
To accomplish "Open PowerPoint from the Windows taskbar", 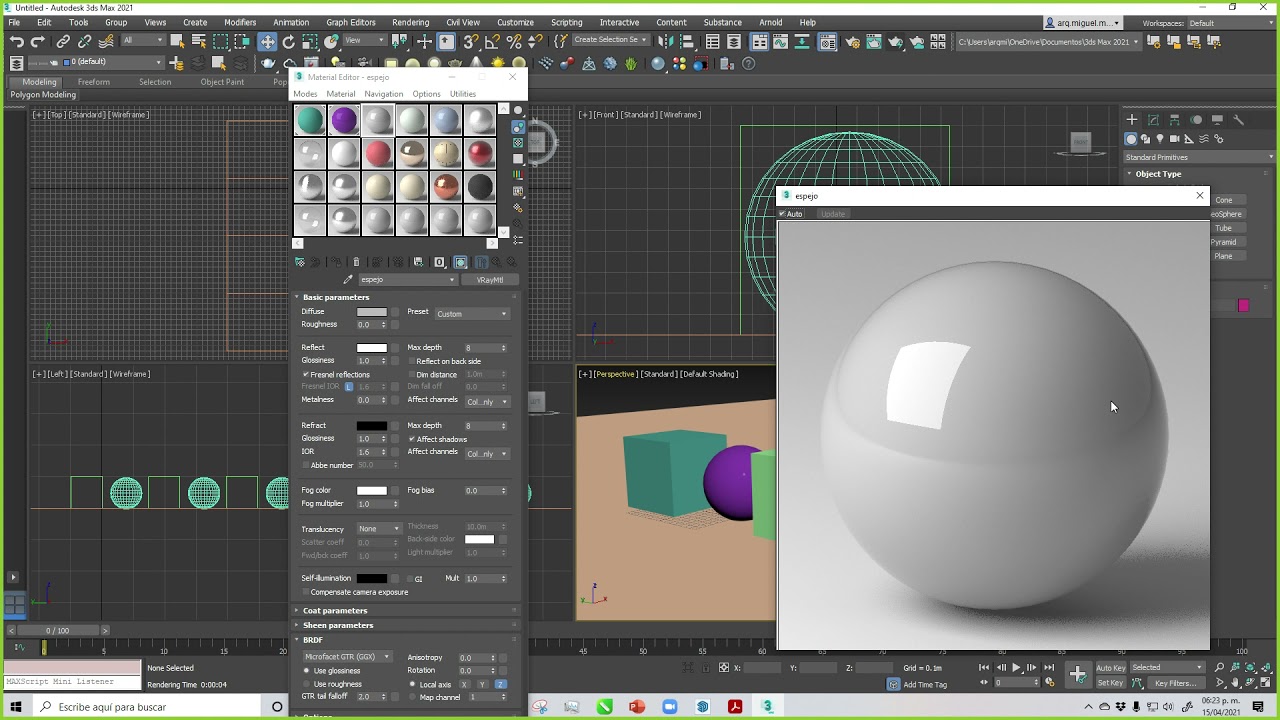I will click(637, 707).
